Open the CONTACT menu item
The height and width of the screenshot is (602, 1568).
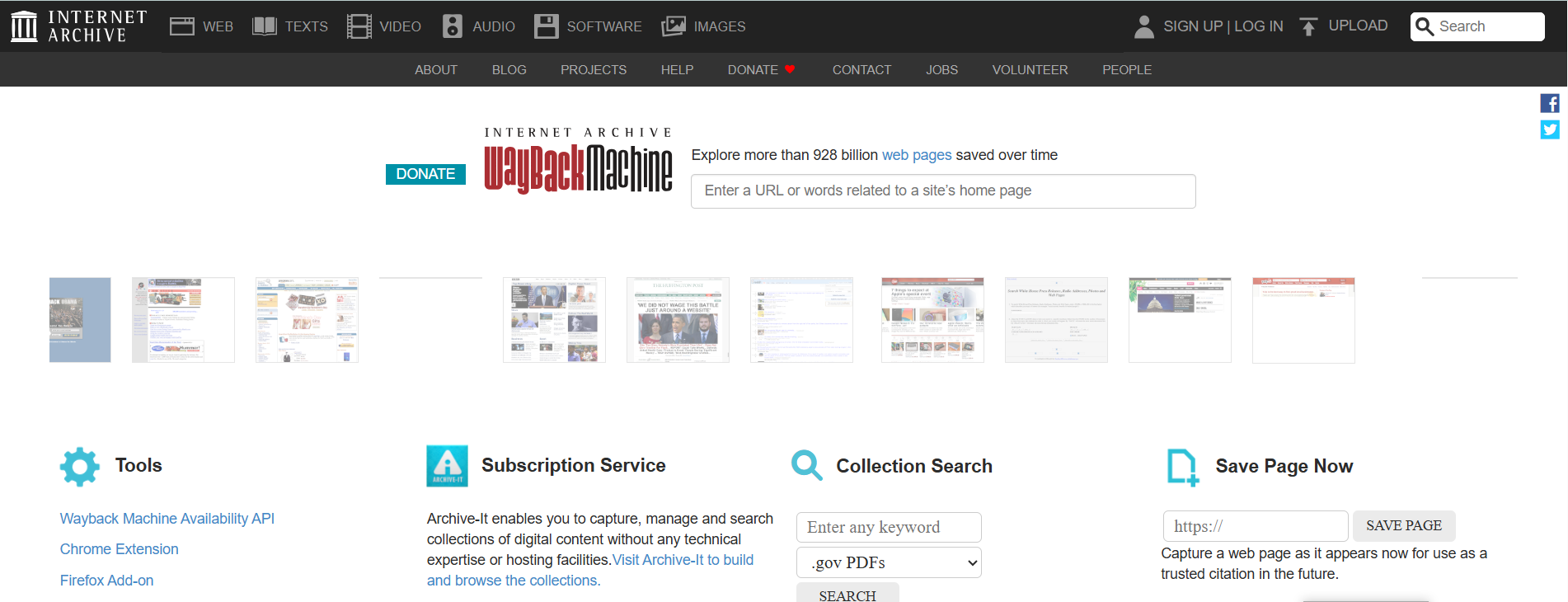(x=861, y=70)
